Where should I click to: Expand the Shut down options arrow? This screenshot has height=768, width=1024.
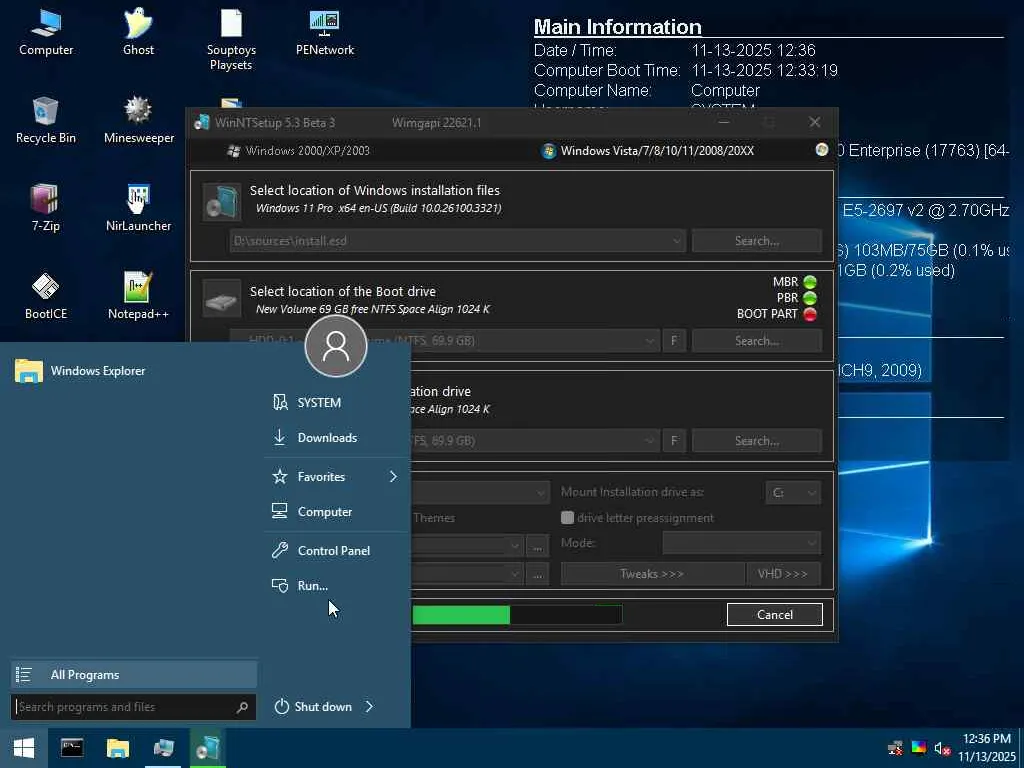click(369, 707)
